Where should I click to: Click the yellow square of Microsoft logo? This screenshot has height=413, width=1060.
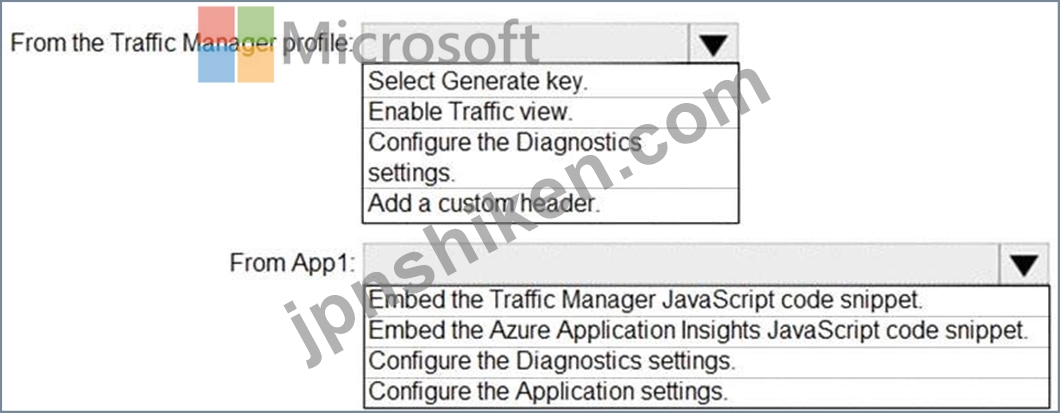click(x=256, y=64)
